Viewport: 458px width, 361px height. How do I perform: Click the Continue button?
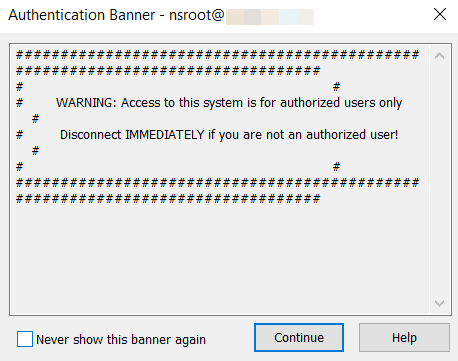(x=299, y=337)
